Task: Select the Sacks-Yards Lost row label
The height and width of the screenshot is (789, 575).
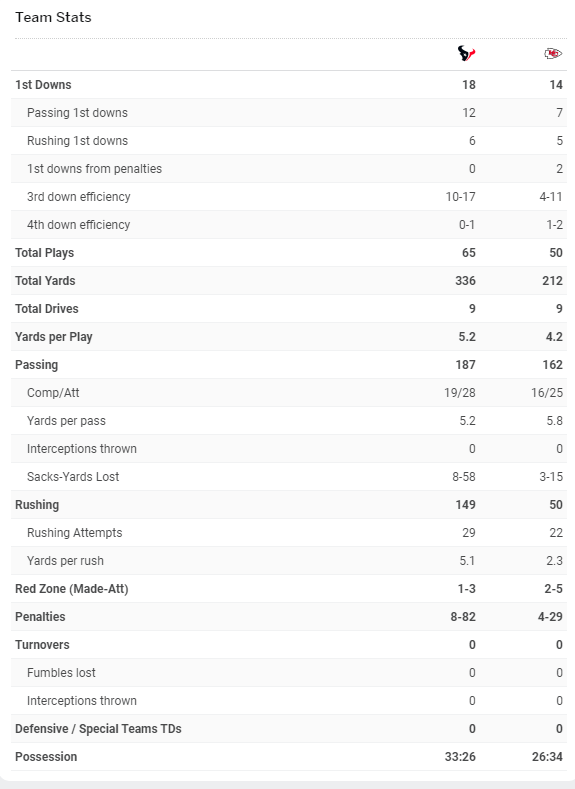Action: click(x=73, y=477)
